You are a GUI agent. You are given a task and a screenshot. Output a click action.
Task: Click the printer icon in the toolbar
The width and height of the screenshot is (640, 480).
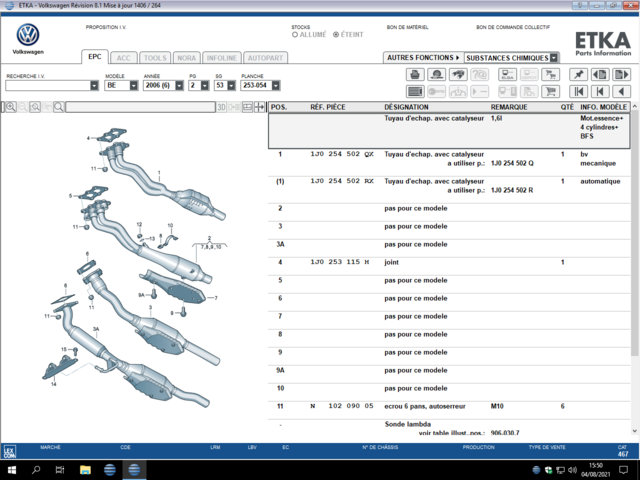tap(415, 75)
